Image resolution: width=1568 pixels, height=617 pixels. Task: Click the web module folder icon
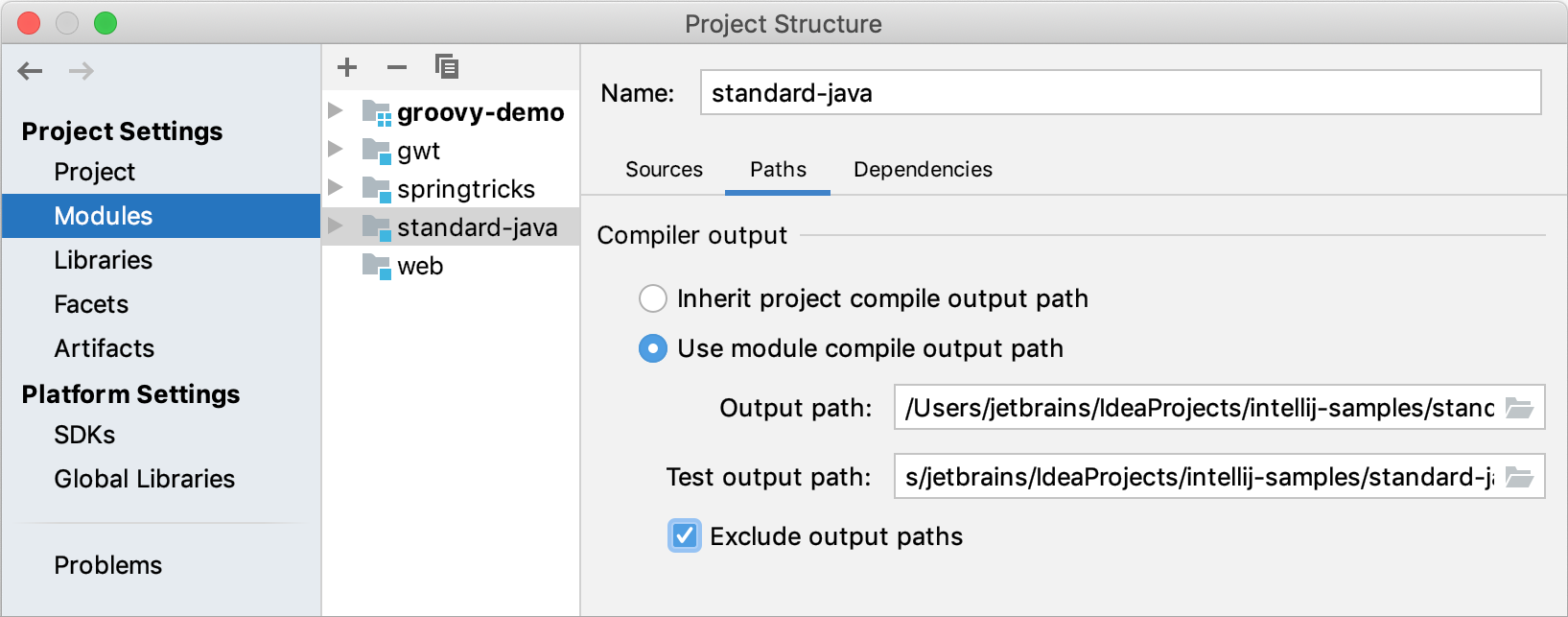375,266
